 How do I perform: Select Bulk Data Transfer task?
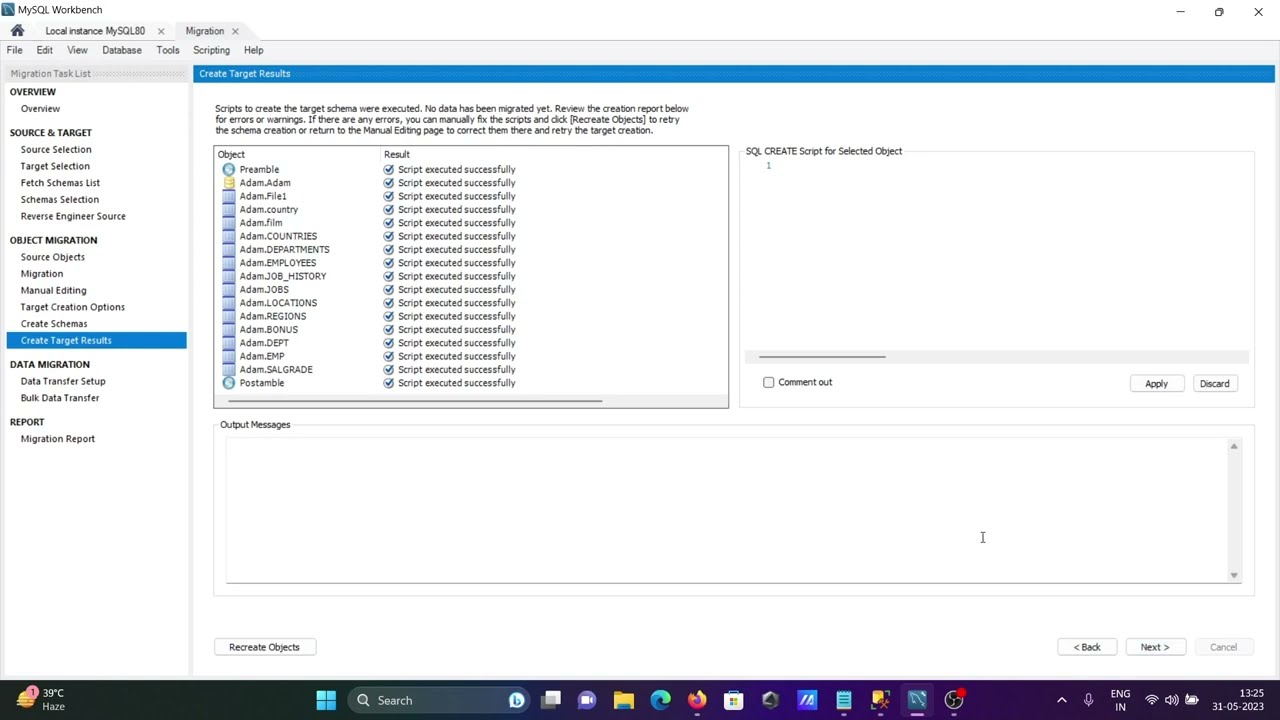60,398
